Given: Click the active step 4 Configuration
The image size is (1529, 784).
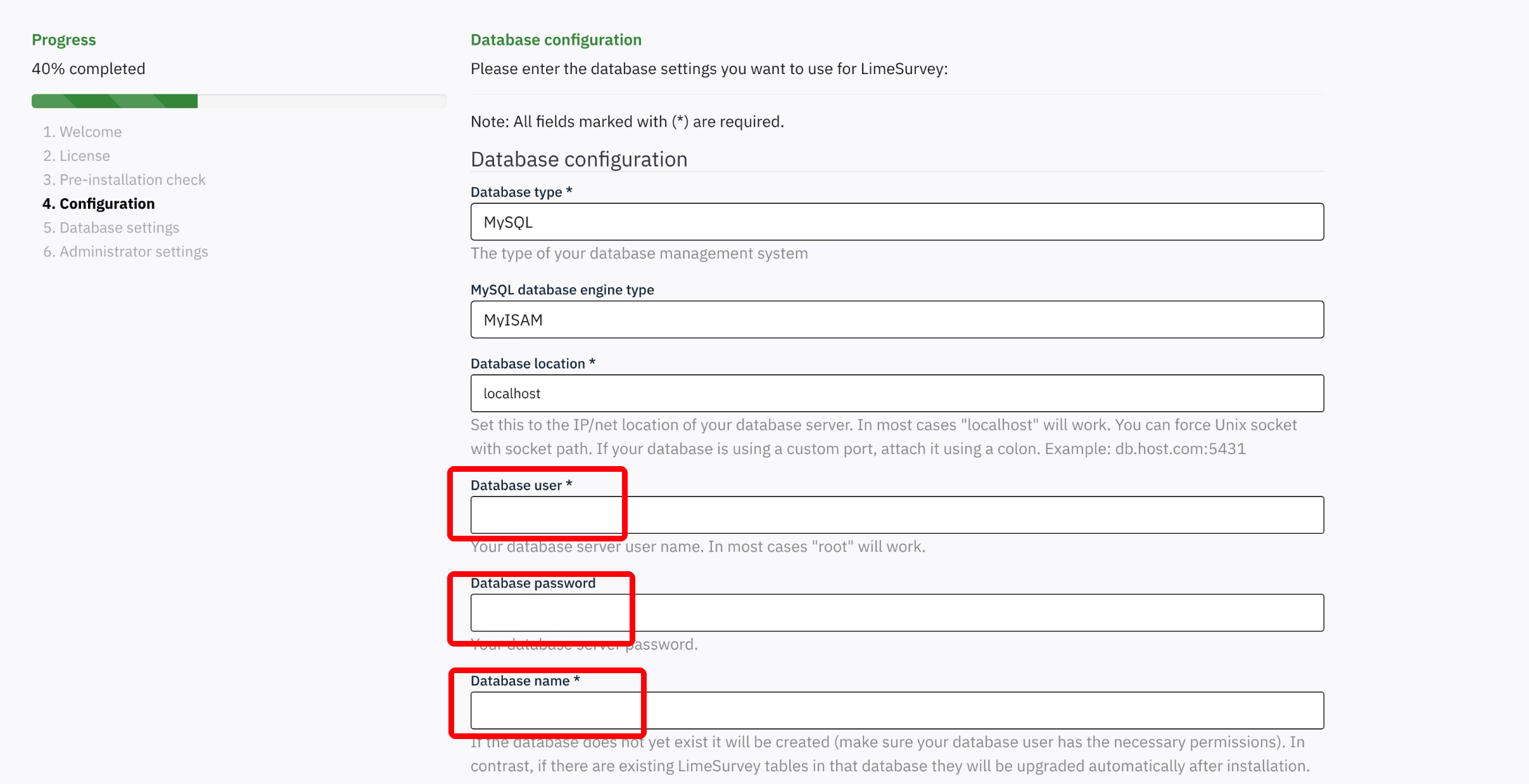Looking at the screenshot, I should [x=99, y=204].
